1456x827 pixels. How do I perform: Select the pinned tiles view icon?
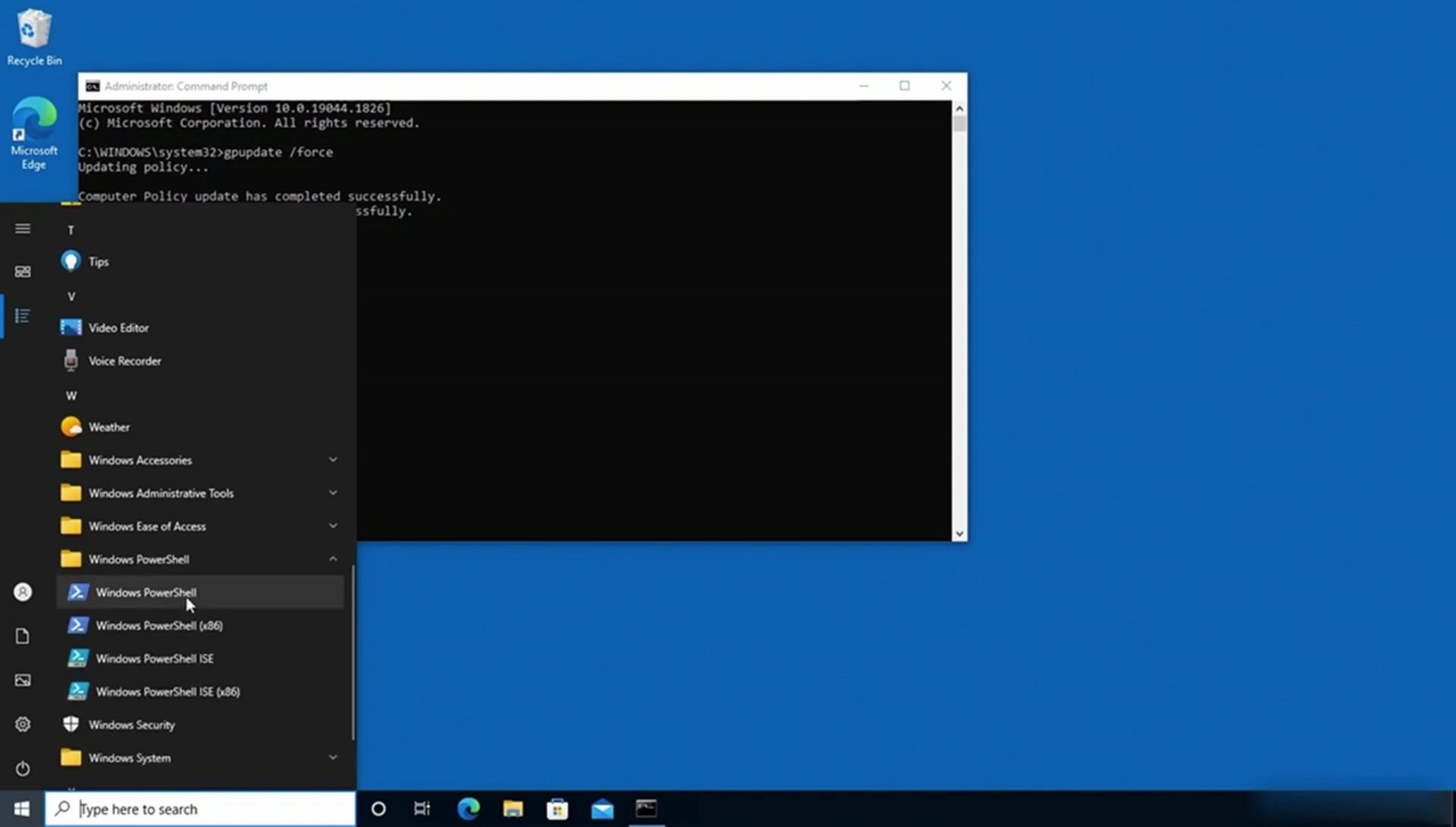tap(23, 272)
